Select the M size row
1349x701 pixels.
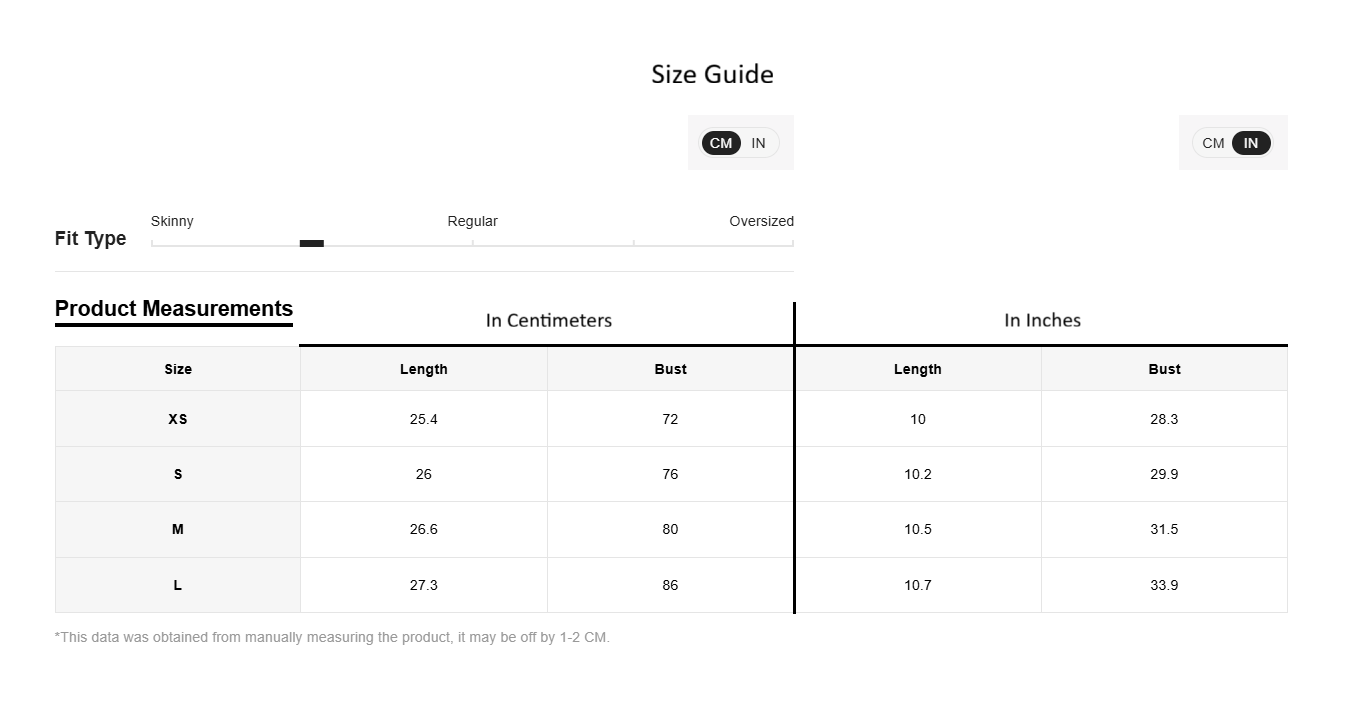point(671,529)
